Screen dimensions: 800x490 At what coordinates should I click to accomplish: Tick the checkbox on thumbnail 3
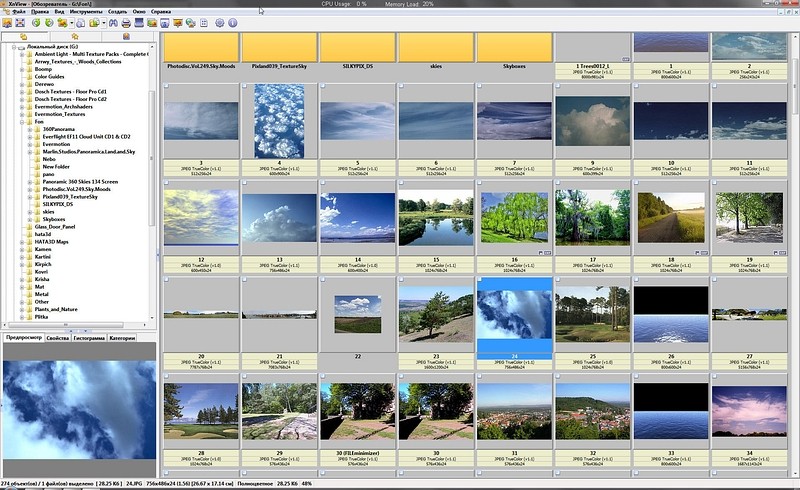165,87
